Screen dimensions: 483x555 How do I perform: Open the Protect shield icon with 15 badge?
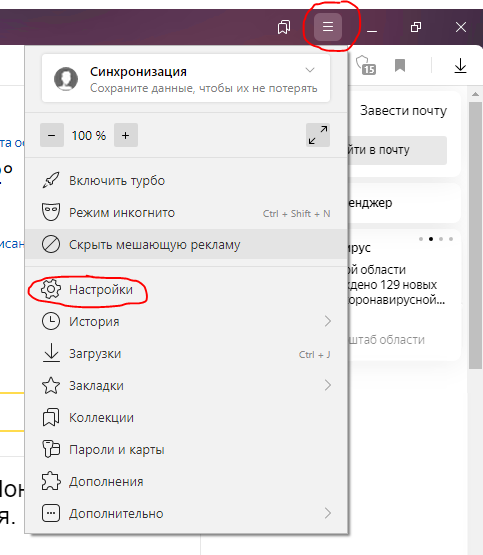click(366, 65)
